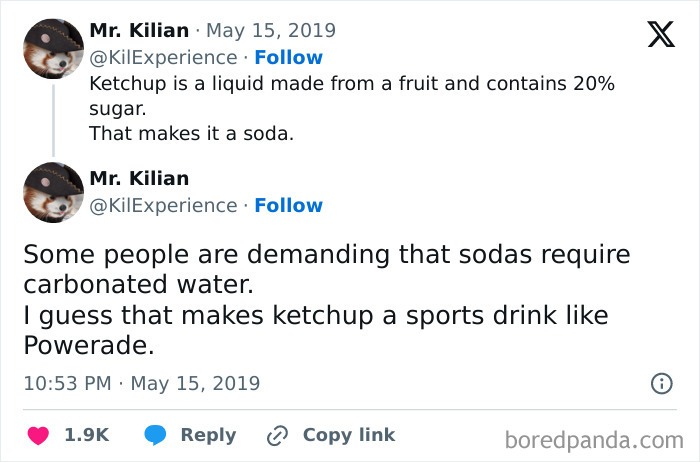Screen dimensions: 700x462
Task: View the 1.9K likes count
Action: [x=86, y=435]
